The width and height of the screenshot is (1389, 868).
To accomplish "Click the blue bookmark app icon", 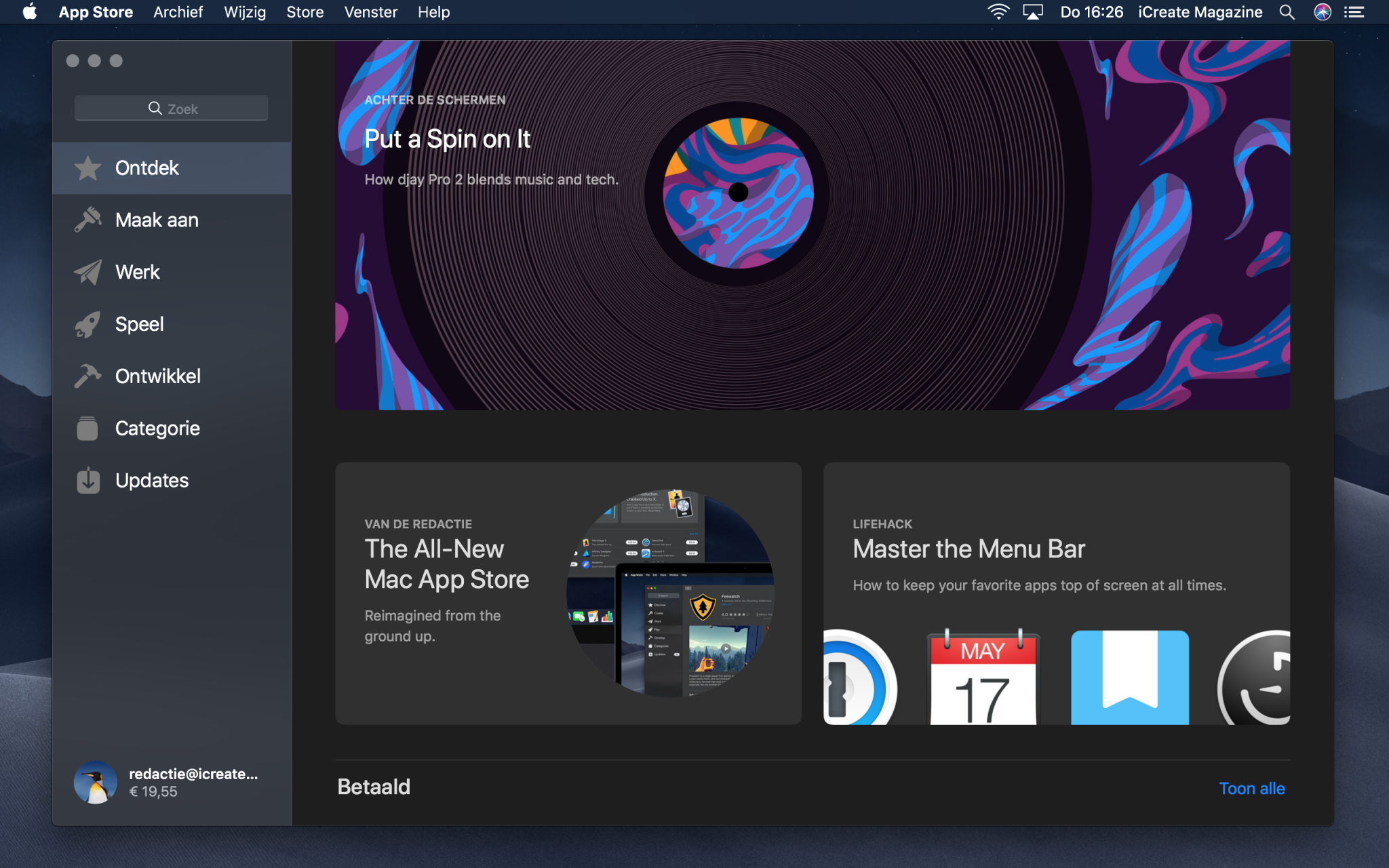I will [1129, 678].
